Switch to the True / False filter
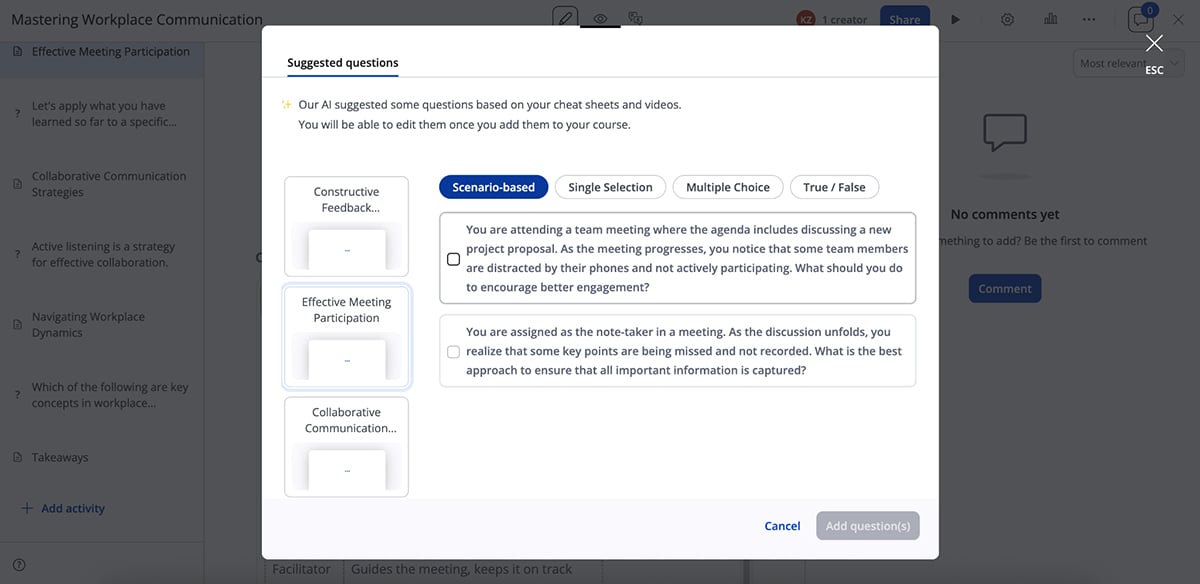 834,187
